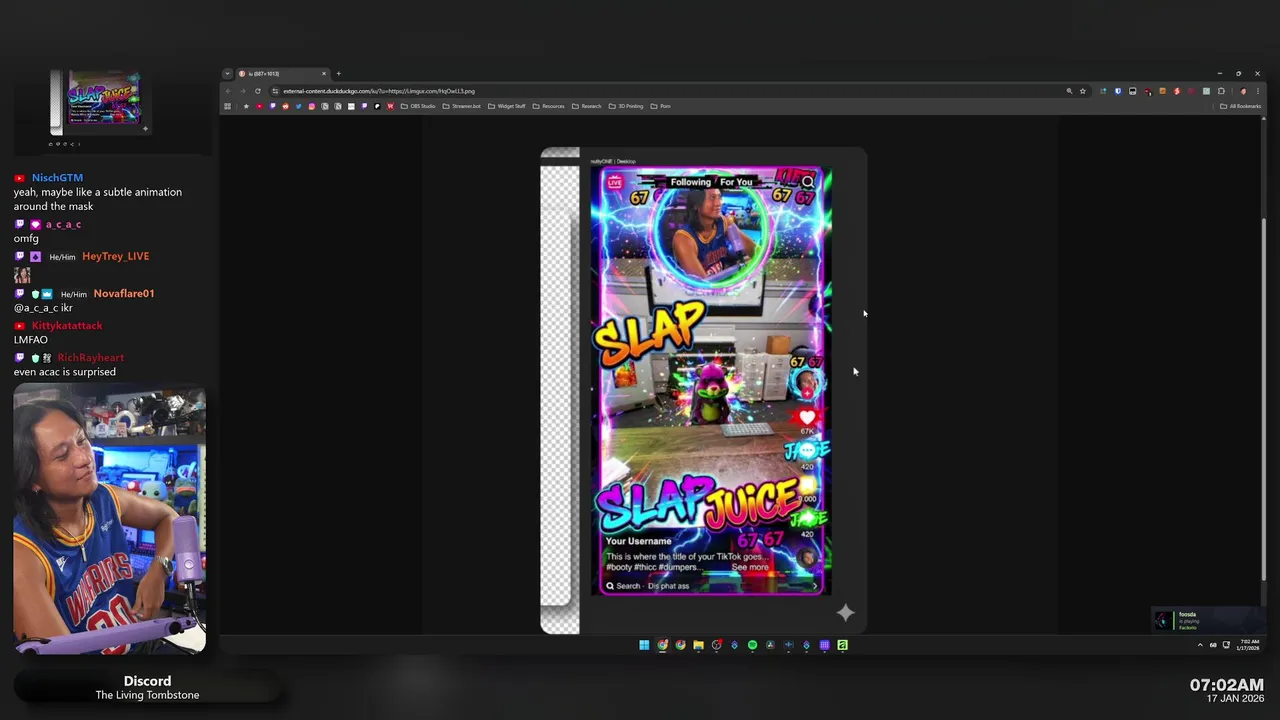Screen dimensions: 1280x720
Task: Close the 'iu (887×1013)' browser tab
Action: 324,73
